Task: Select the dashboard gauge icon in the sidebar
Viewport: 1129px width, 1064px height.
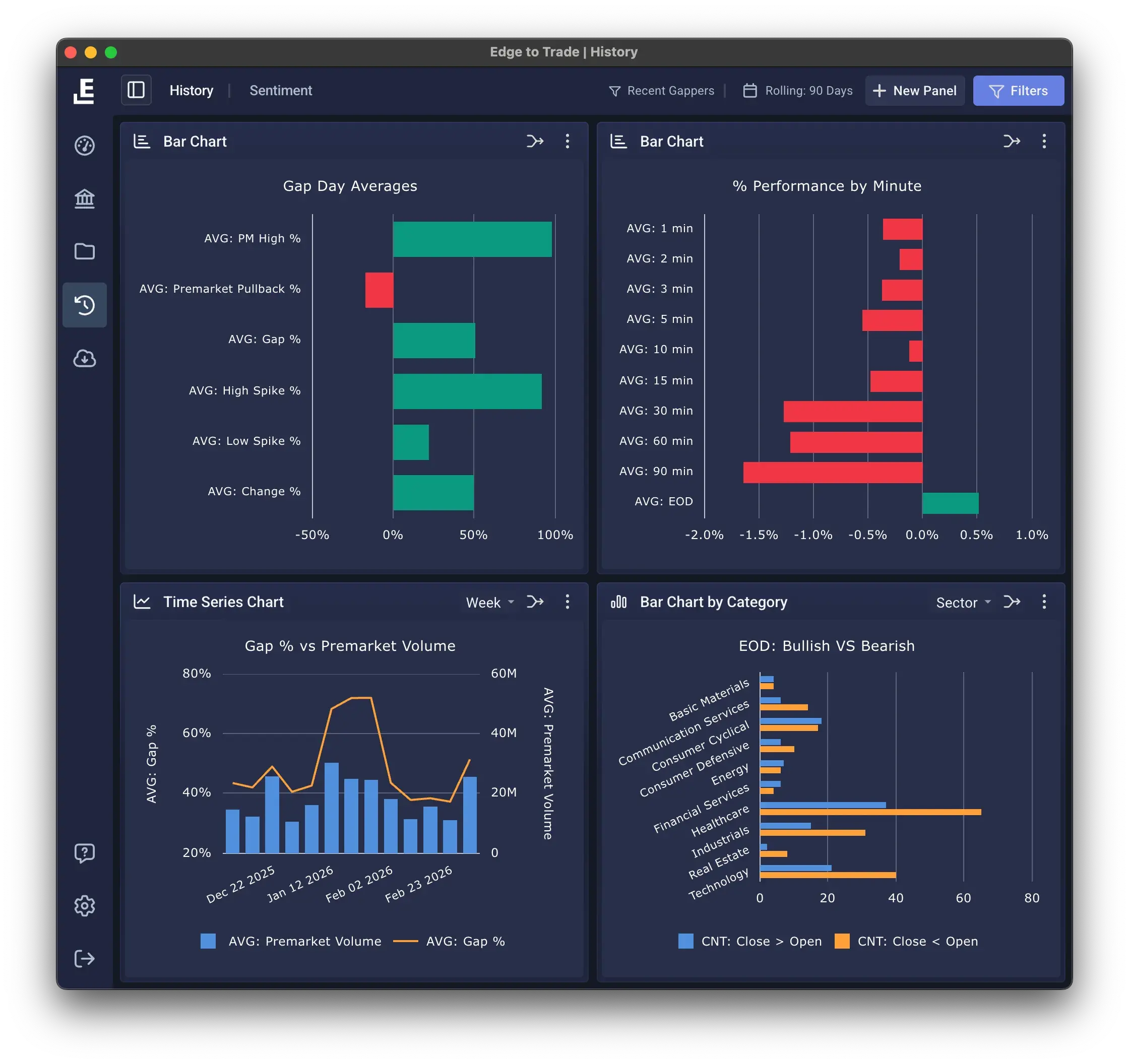Action: click(84, 146)
